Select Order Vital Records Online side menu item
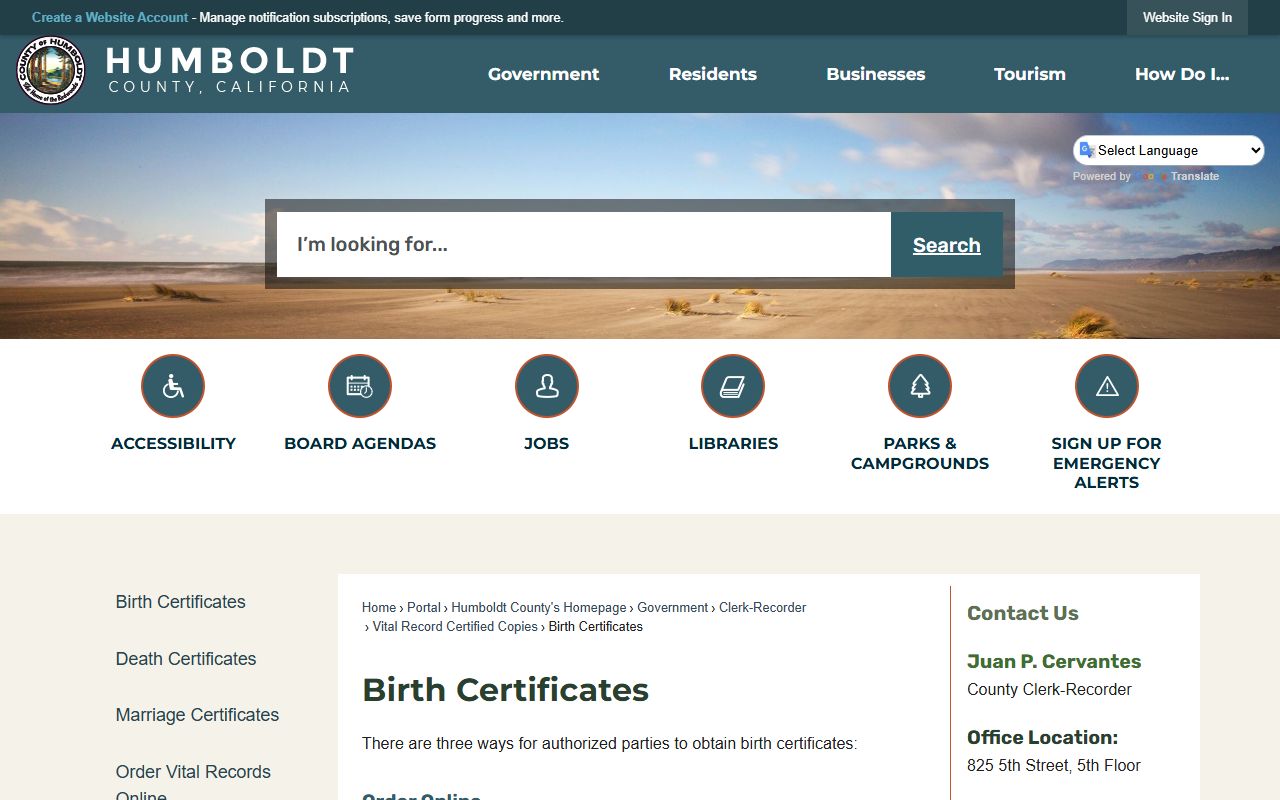The height and width of the screenshot is (800, 1280). [x=193, y=782]
